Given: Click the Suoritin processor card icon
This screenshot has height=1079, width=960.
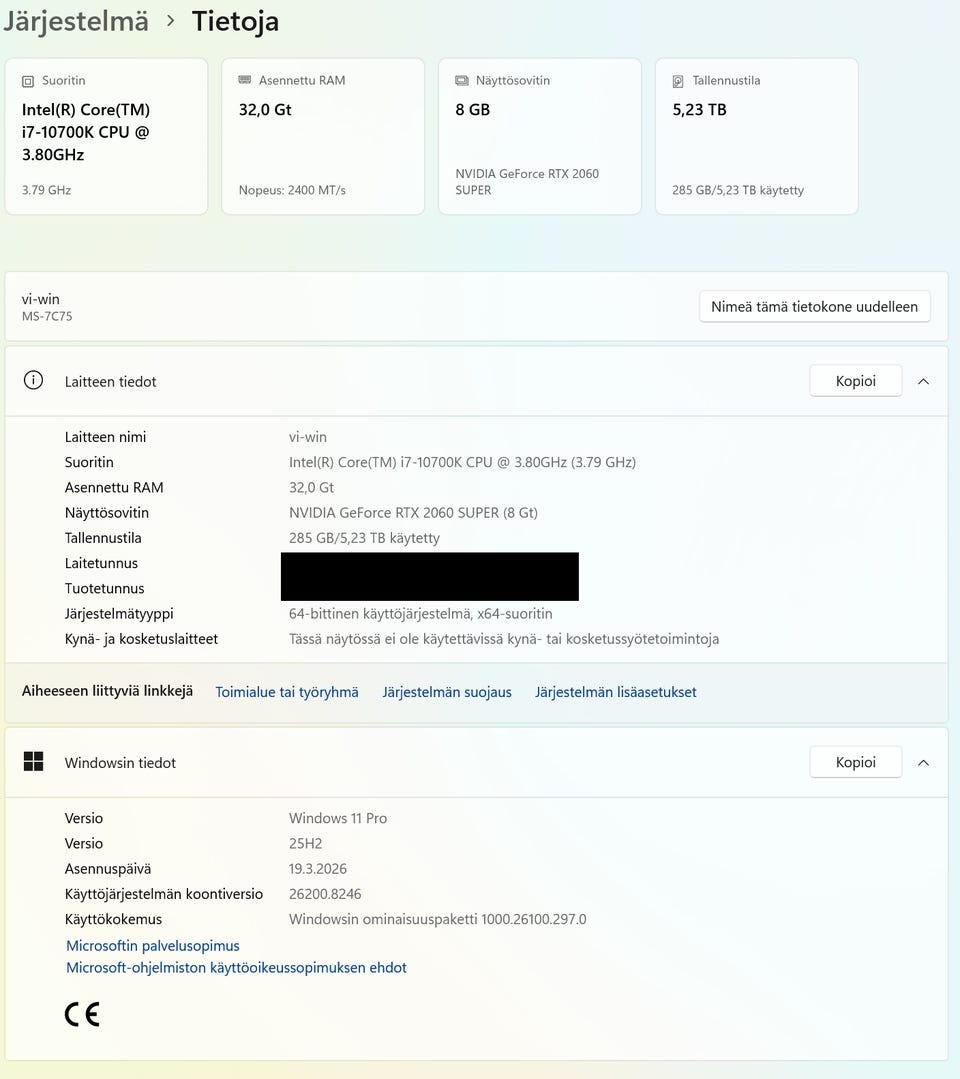Looking at the screenshot, I should tap(28, 81).
